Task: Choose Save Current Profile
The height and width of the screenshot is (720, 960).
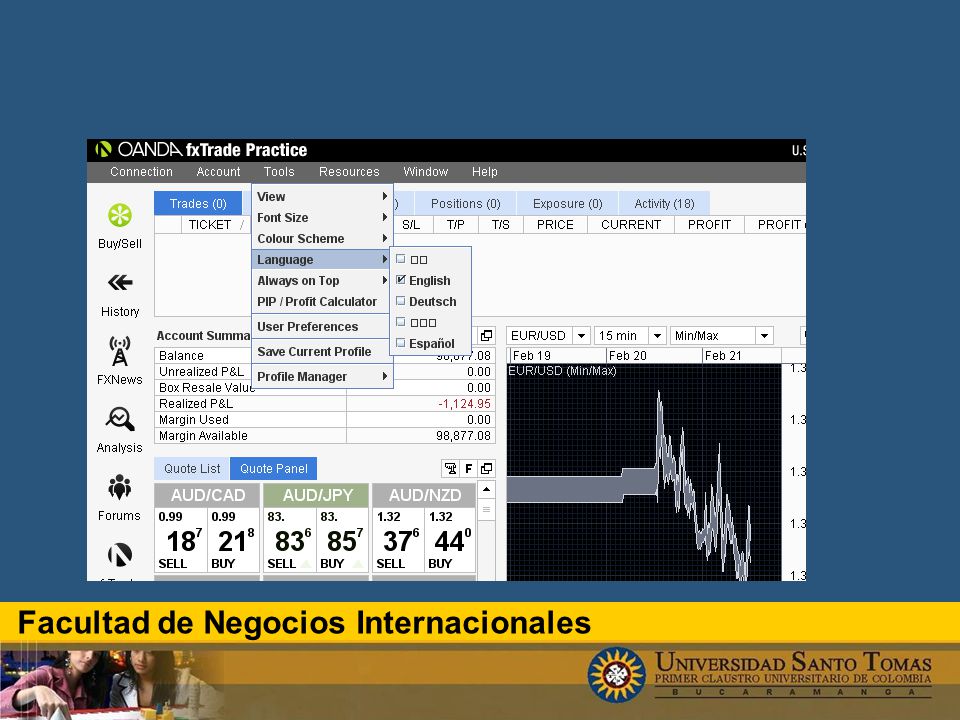Action: pos(322,351)
